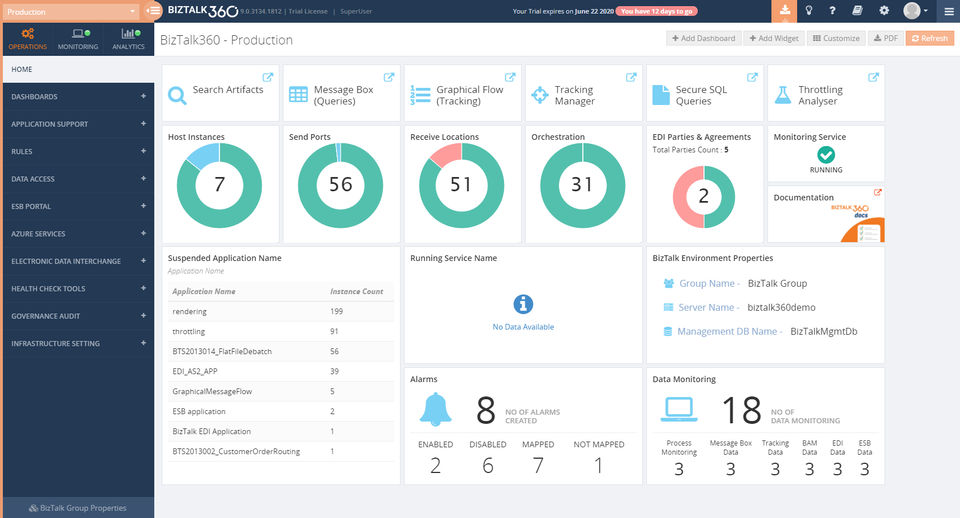Click the download icon in top bar
The width and height of the screenshot is (960, 518).
(x=785, y=11)
